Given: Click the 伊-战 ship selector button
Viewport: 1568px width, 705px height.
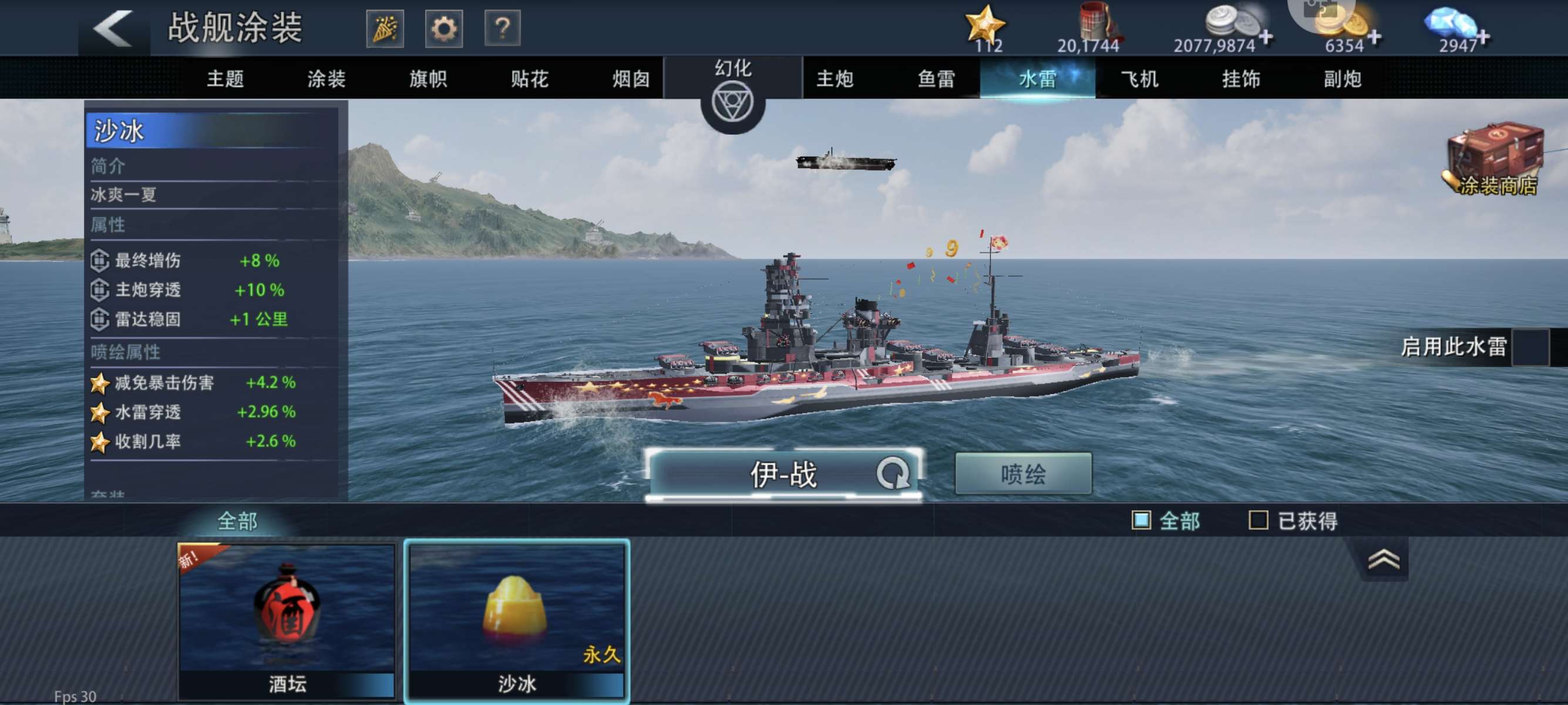Looking at the screenshot, I should click(x=784, y=474).
